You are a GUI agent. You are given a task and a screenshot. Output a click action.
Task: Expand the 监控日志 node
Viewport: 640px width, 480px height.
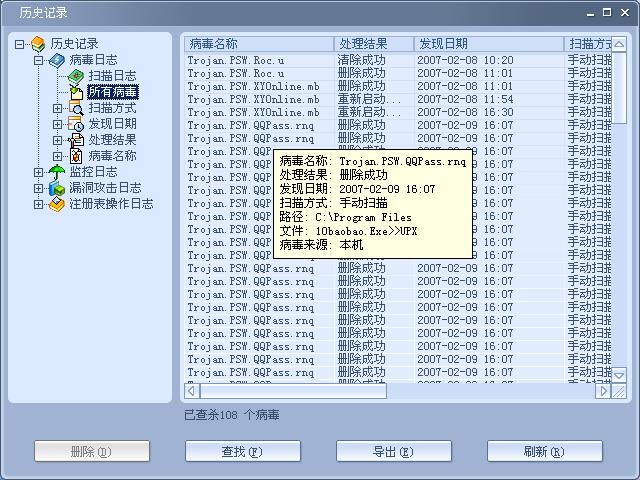click(38, 172)
